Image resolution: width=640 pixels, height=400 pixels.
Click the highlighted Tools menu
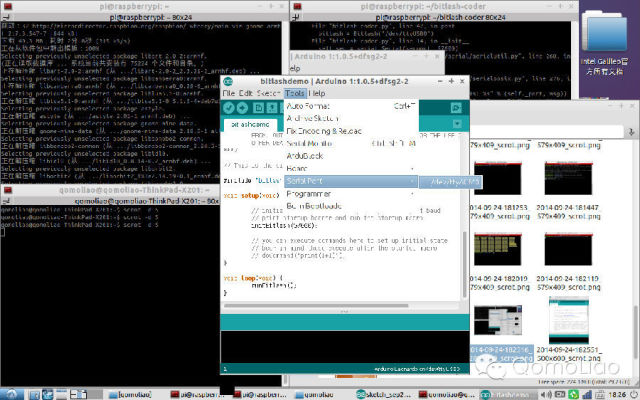coord(295,93)
